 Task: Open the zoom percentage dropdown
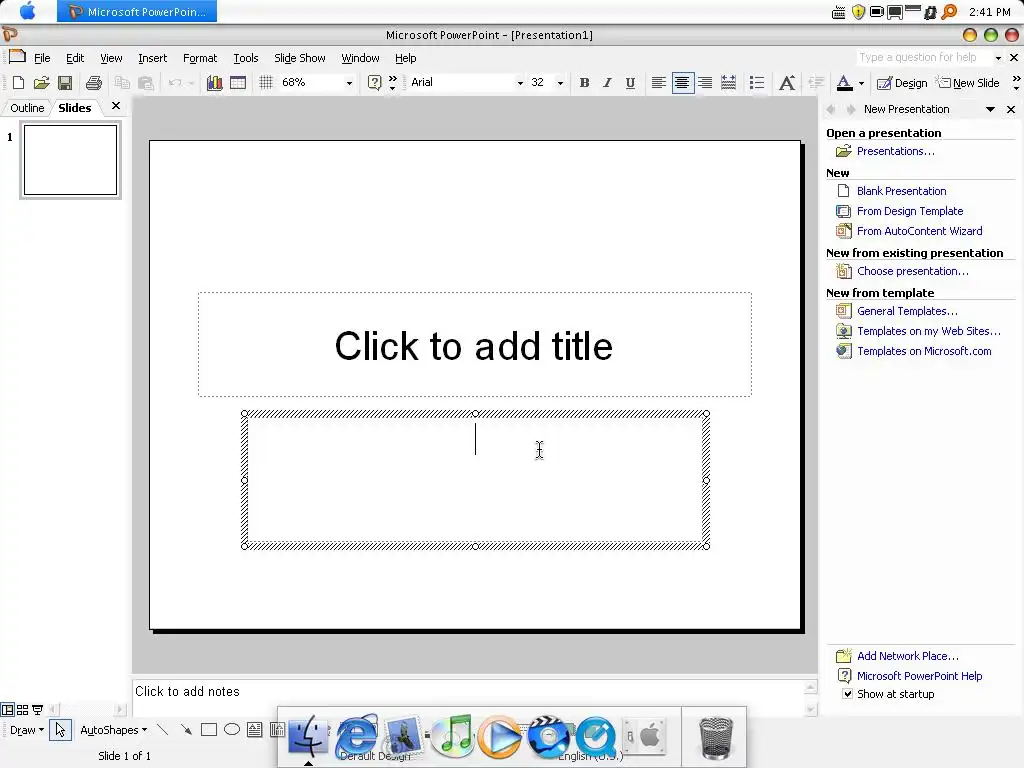(x=349, y=83)
